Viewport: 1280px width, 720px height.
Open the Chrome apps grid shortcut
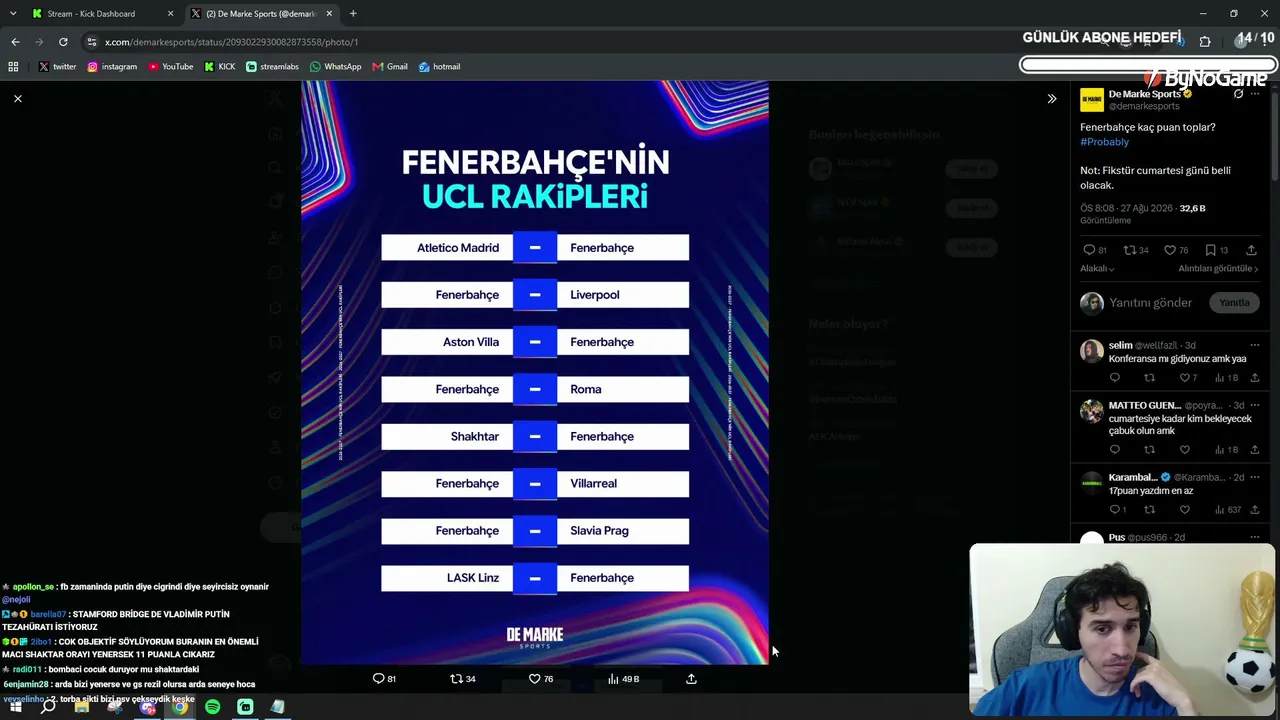tap(13, 67)
